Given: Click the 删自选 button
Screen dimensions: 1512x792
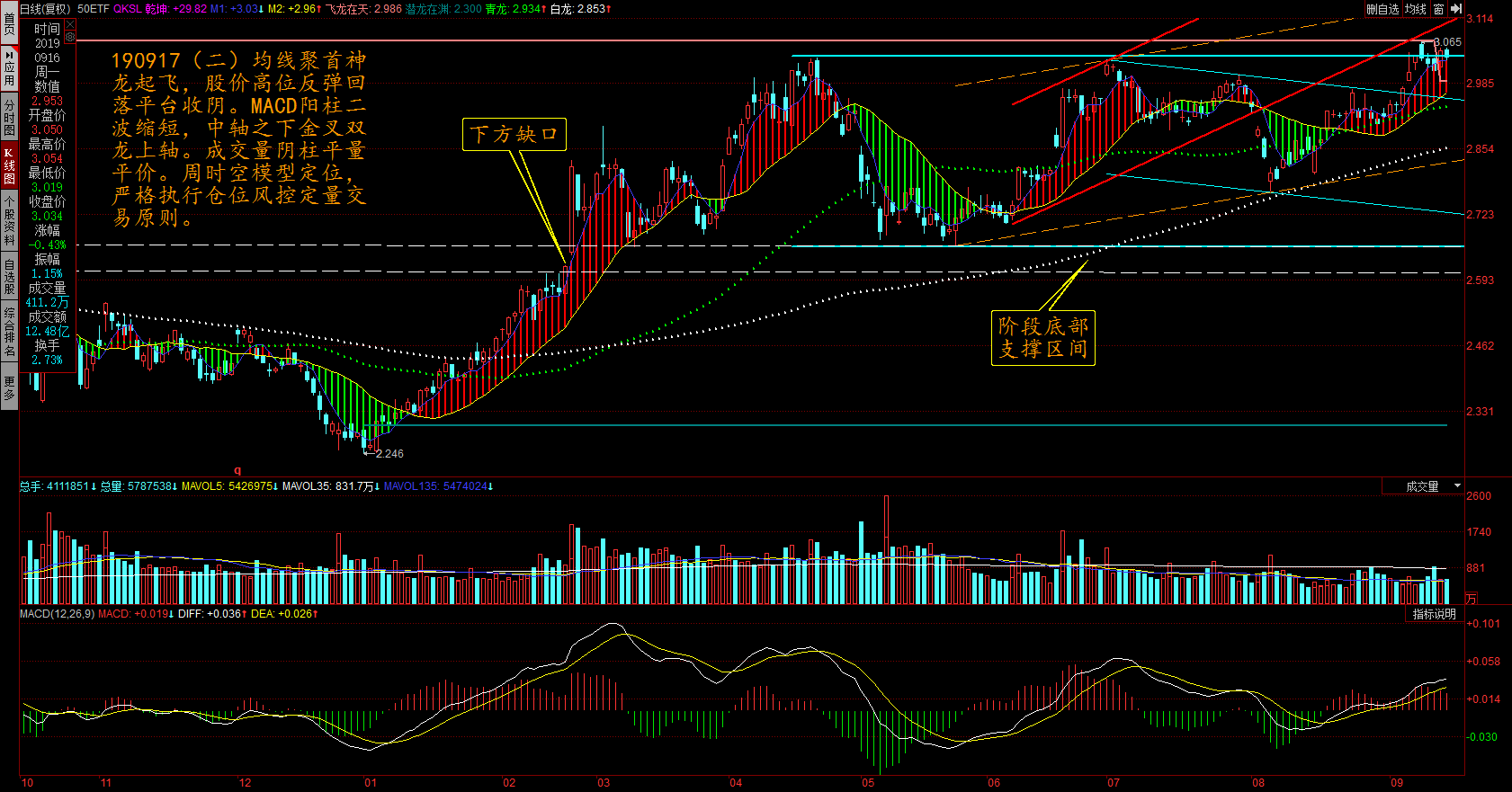Looking at the screenshot, I should pos(1382,9).
